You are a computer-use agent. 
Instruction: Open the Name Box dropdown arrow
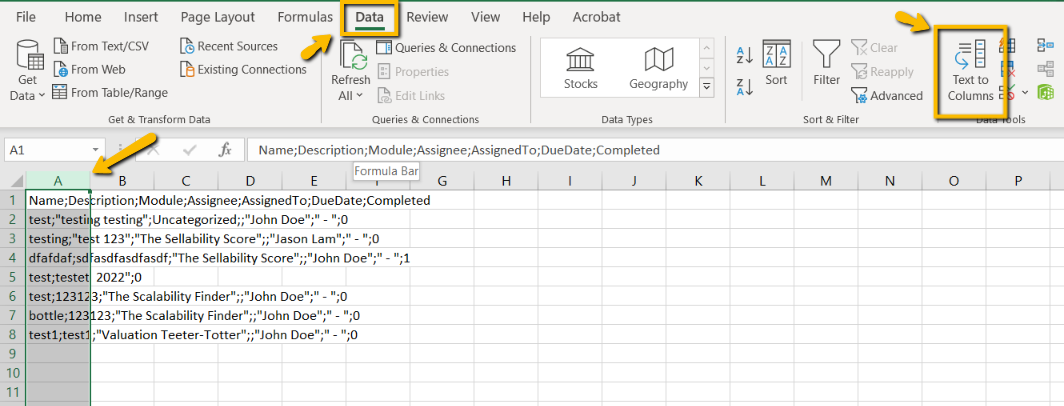click(x=96, y=150)
